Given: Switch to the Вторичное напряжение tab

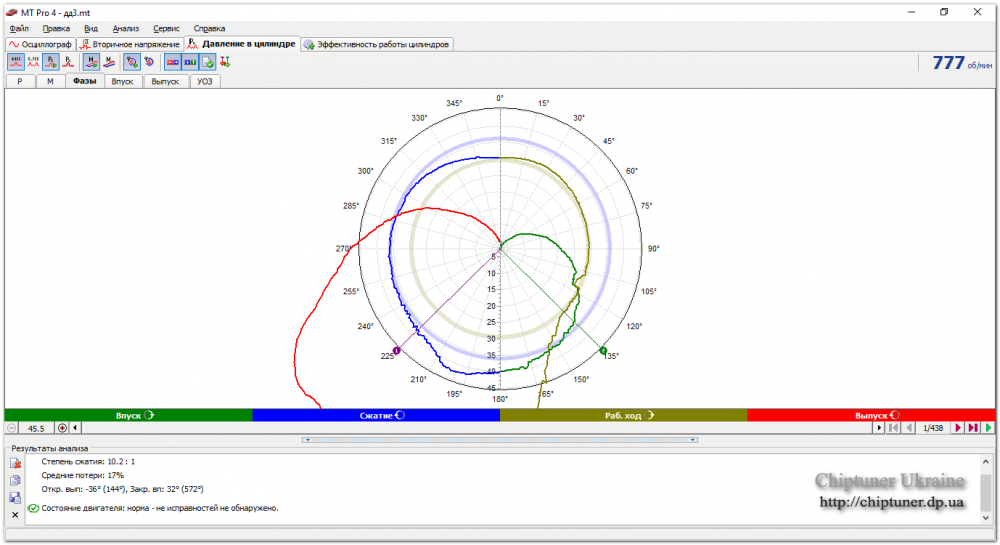Looking at the screenshot, I should (130, 44).
